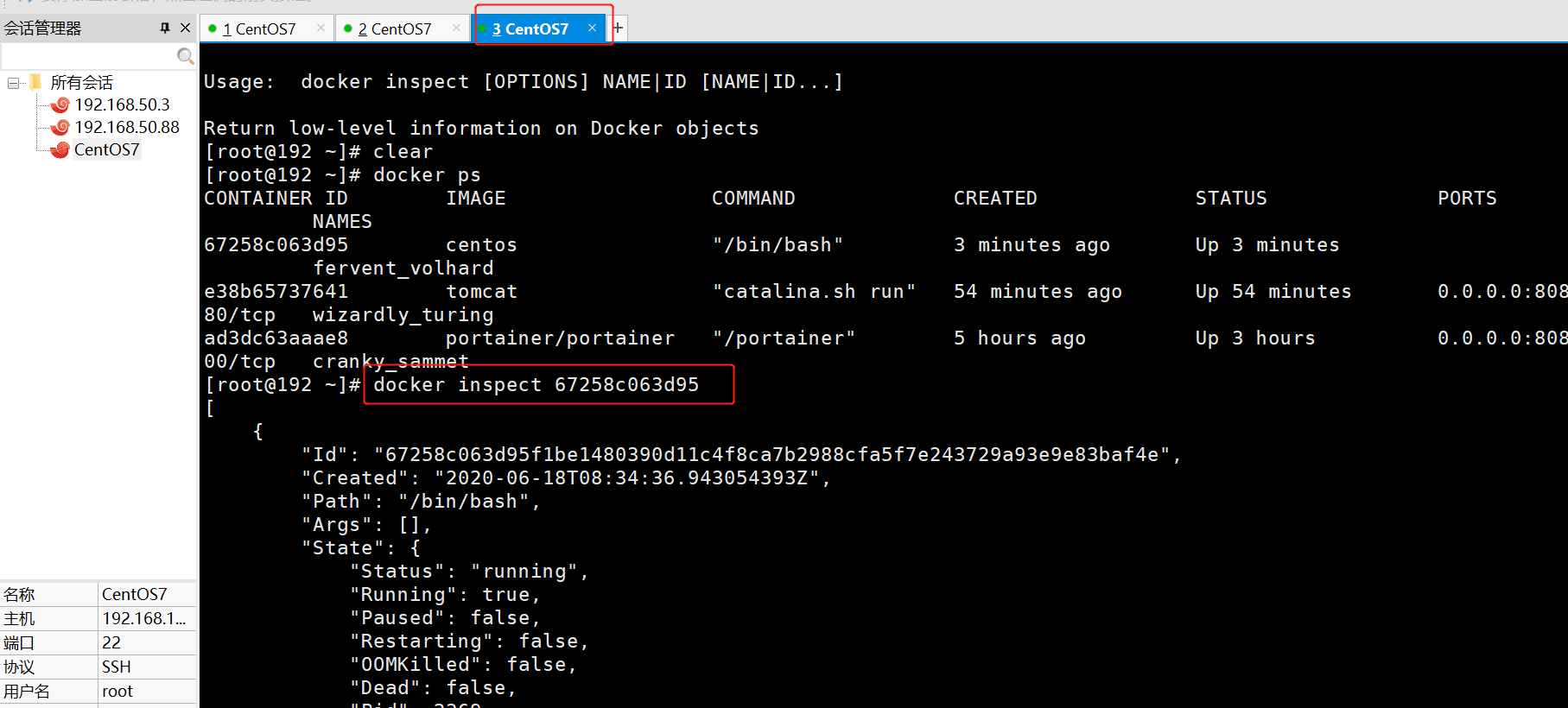This screenshot has width=1568, height=708.
Task: Close the 1 CentOS7 tab
Action: click(x=321, y=28)
